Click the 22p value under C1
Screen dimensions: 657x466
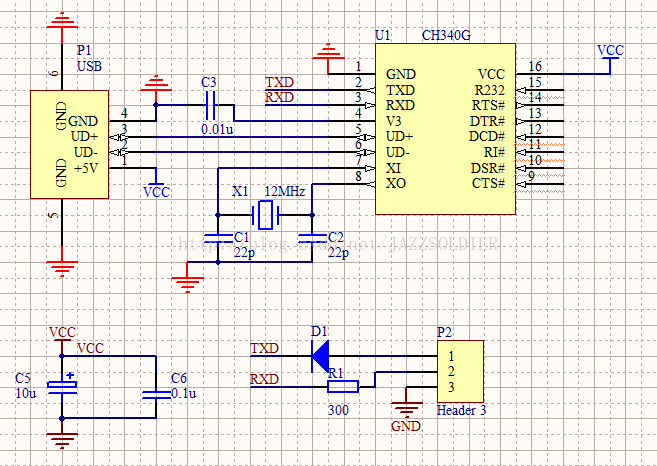pyautogui.click(x=244, y=253)
